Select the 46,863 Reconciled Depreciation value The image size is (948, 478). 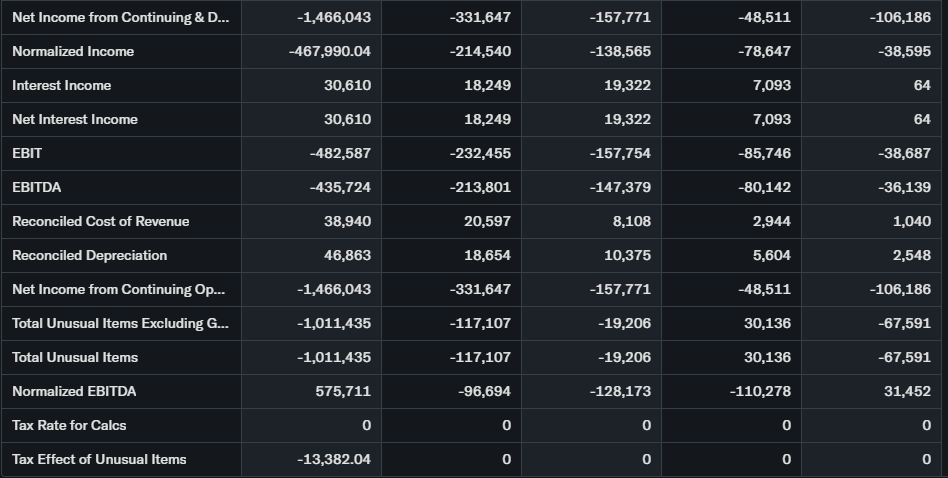pos(347,255)
